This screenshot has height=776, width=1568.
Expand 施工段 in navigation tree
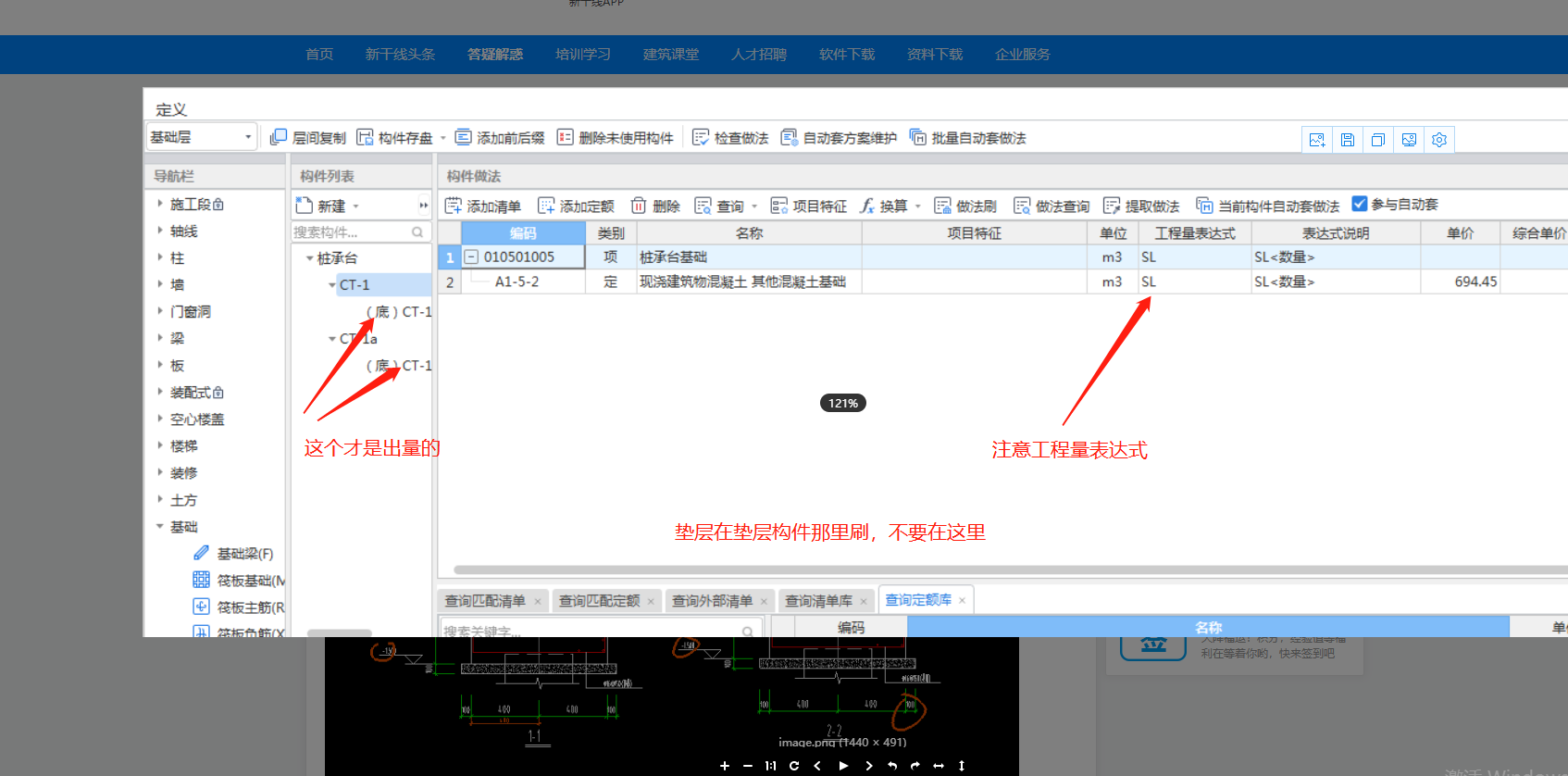point(160,204)
